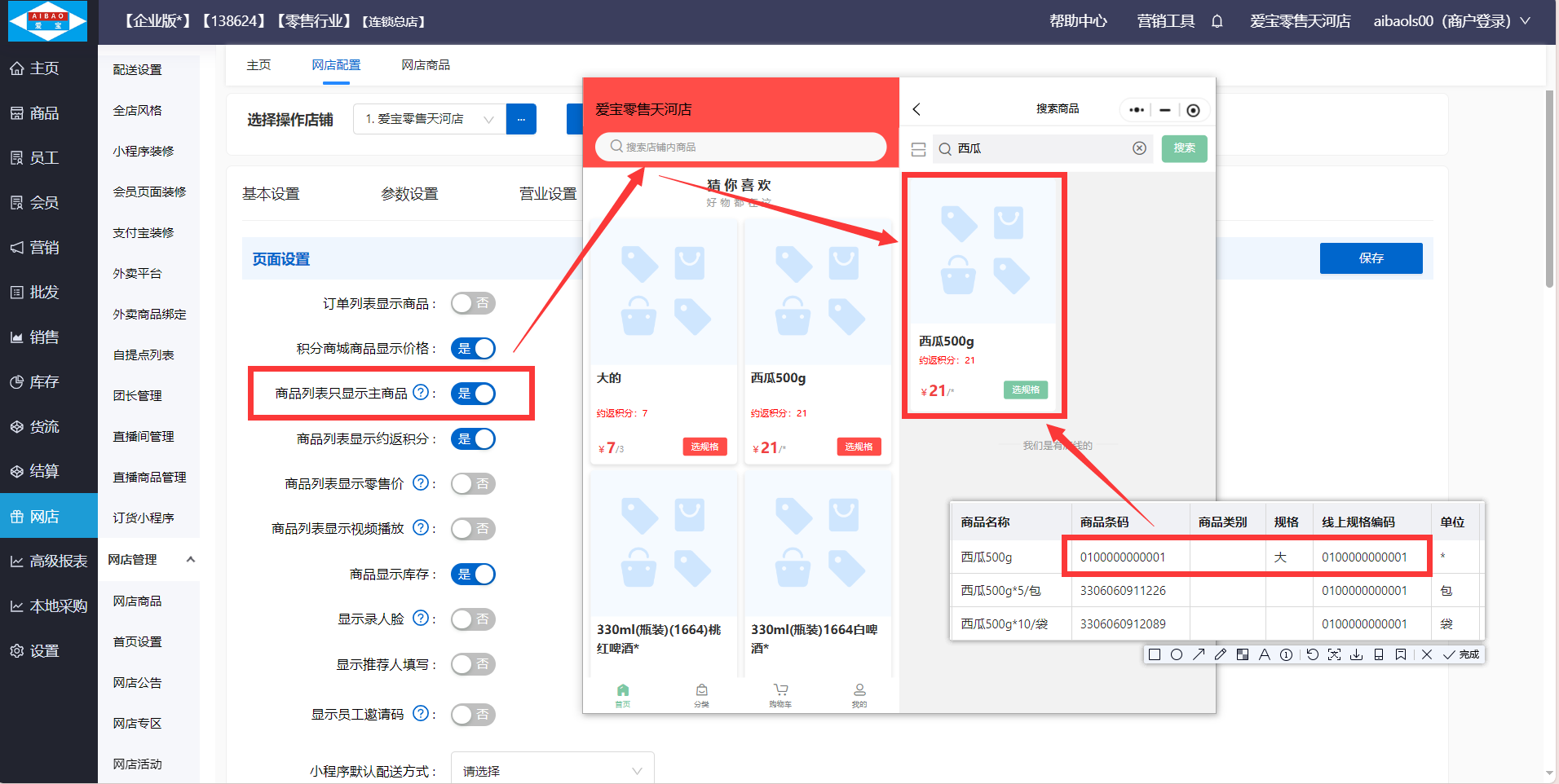This screenshot has height=784, width=1559.
Task: Open 首页设置 in the submenu
Action: (137, 642)
